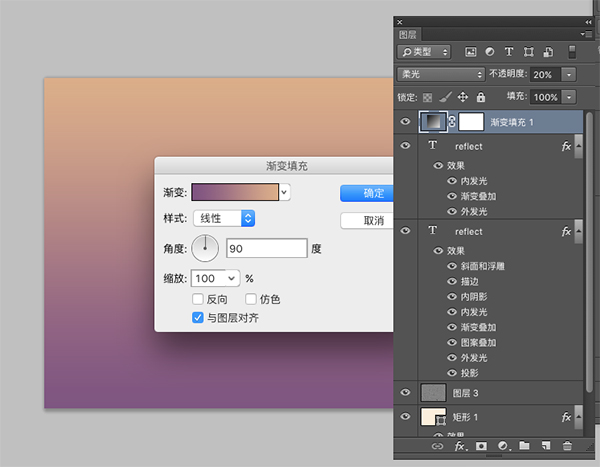Filter layers by type (T) icon
Image resolution: width=600 pixels, height=467 pixels.
(508, 51)
